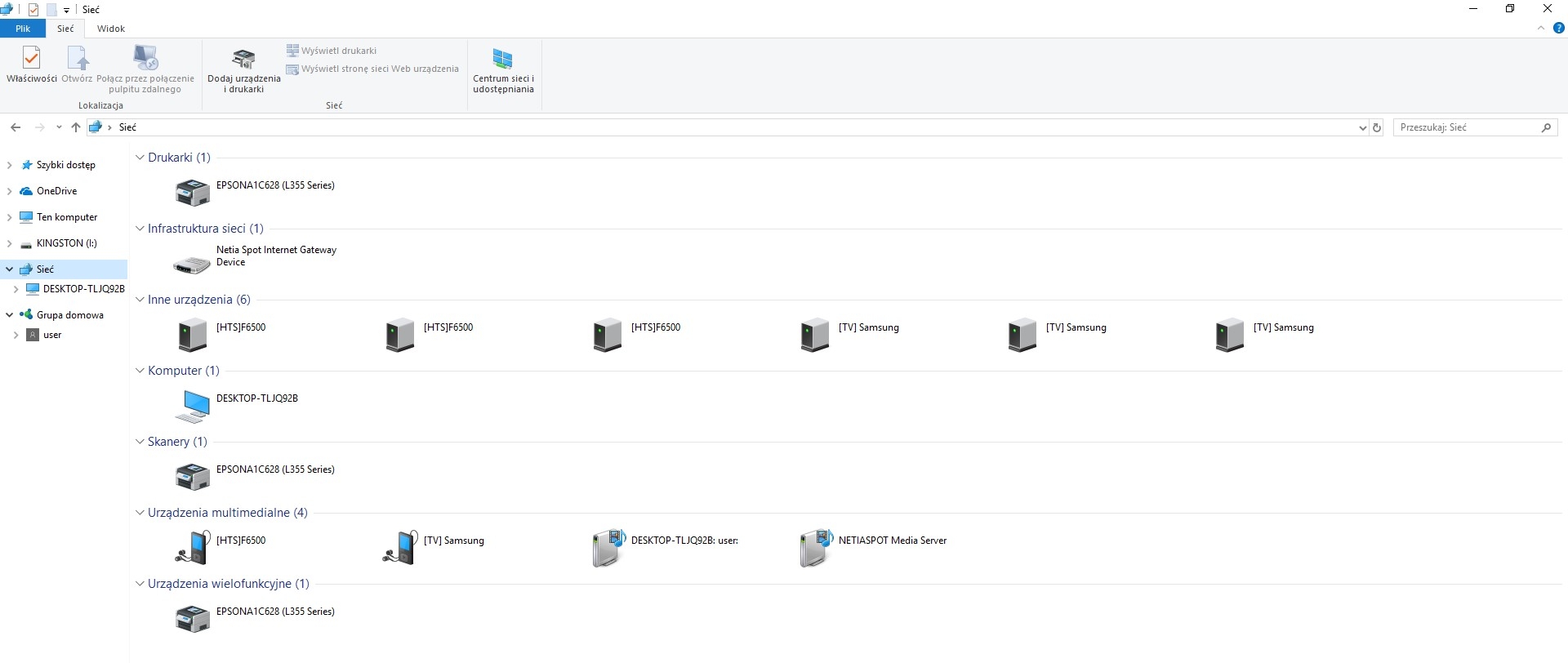
Task: Expand Szybki dostęp in the tree
Action: coord(9,165)
